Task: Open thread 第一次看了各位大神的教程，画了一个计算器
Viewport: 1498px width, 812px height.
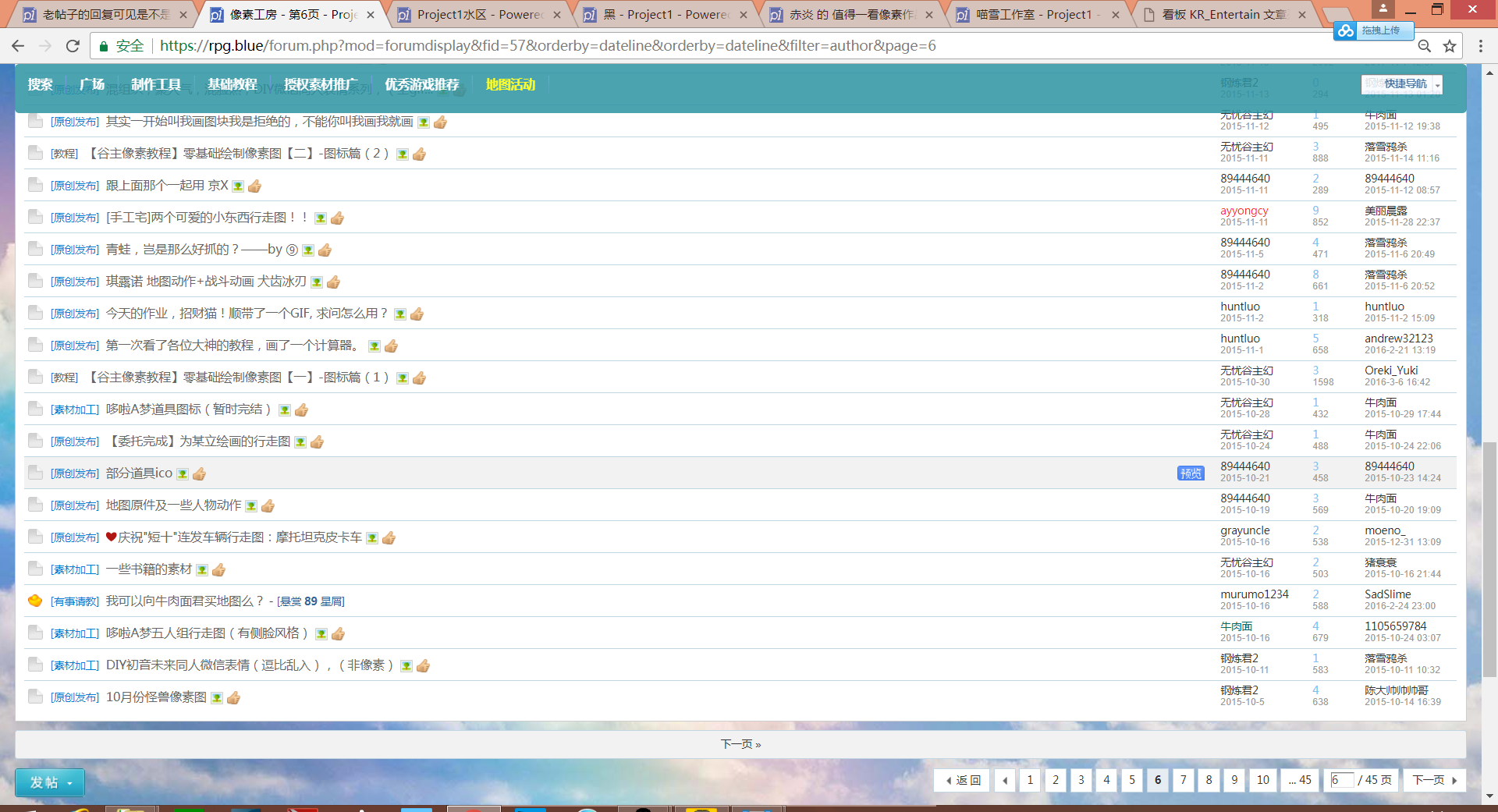Action: coord(233,345)
